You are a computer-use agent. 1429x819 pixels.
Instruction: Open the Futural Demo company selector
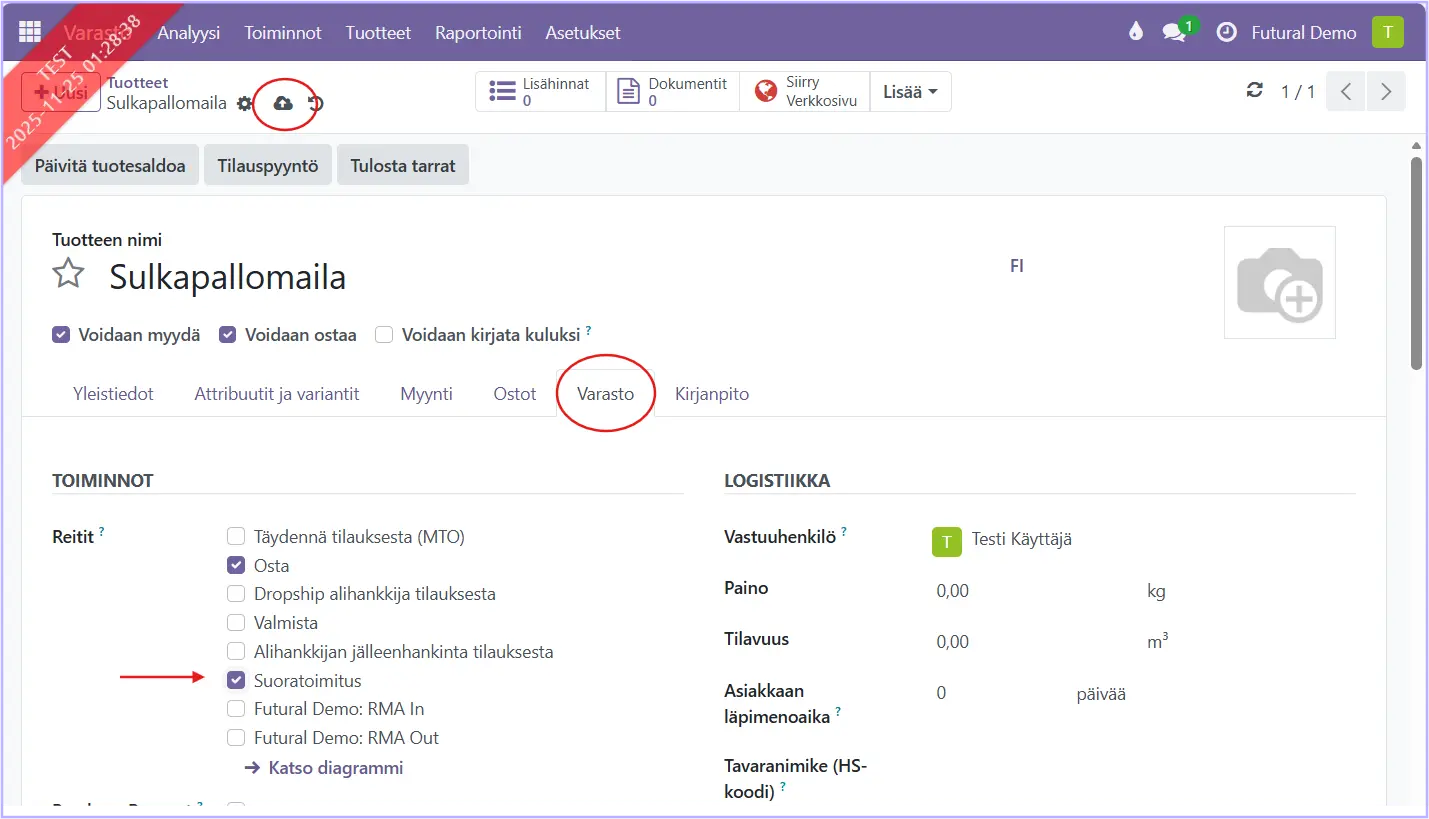pos(1303,32)
